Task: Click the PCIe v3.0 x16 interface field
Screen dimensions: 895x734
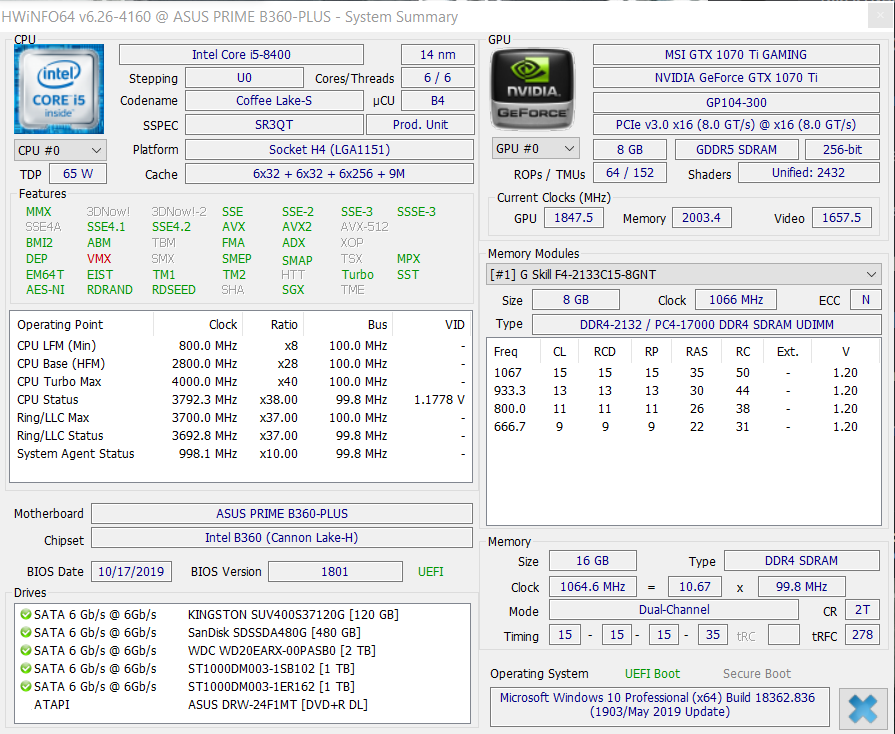Action: (736, 125)
